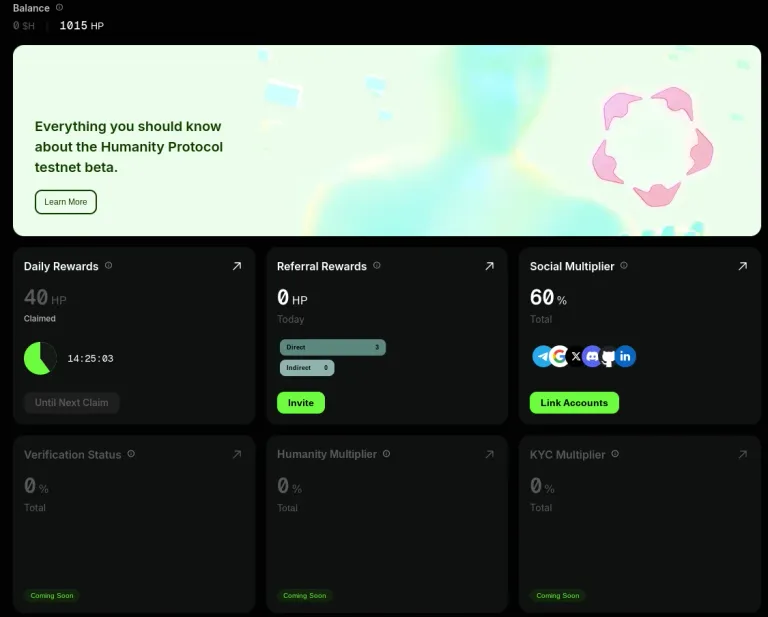Open Verification Status arrow icon
The image size is (768, 617).
[x=237, y=454]
